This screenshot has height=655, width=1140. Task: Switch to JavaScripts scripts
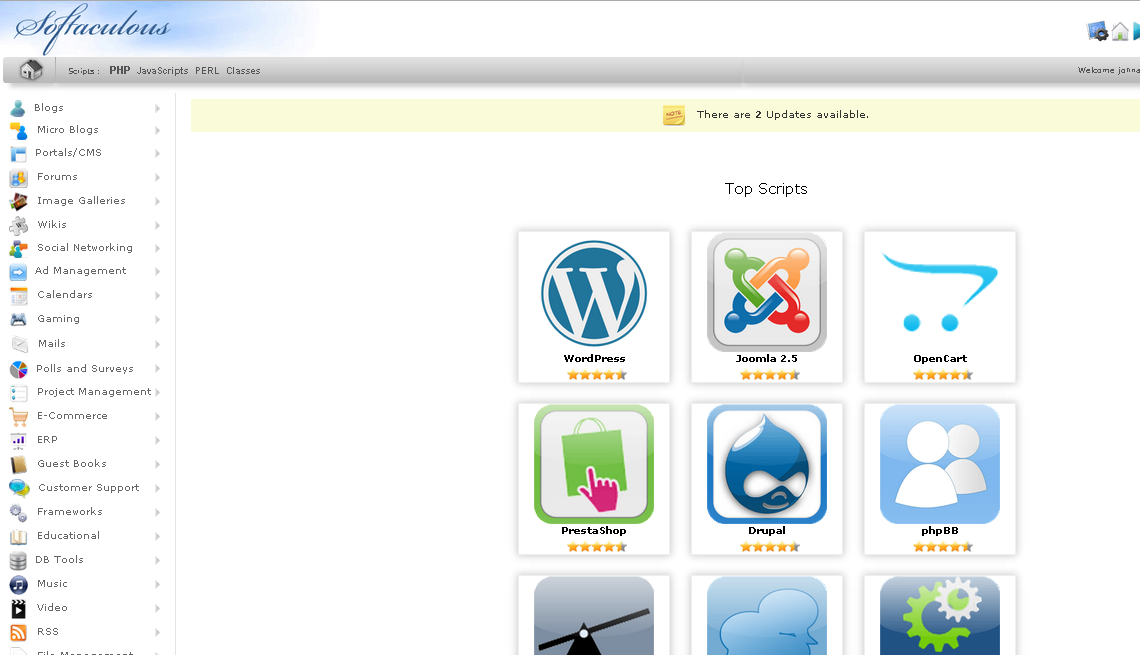[162, 71]
